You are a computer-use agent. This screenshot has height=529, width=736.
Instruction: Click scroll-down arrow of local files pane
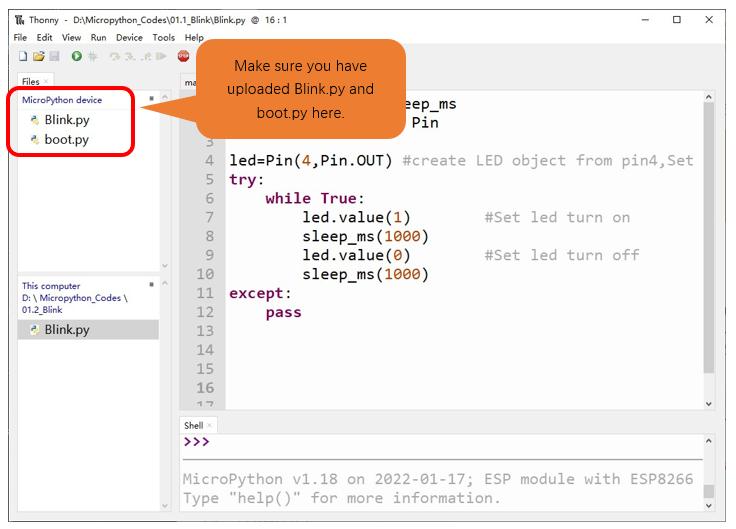[x=165, y=506]
